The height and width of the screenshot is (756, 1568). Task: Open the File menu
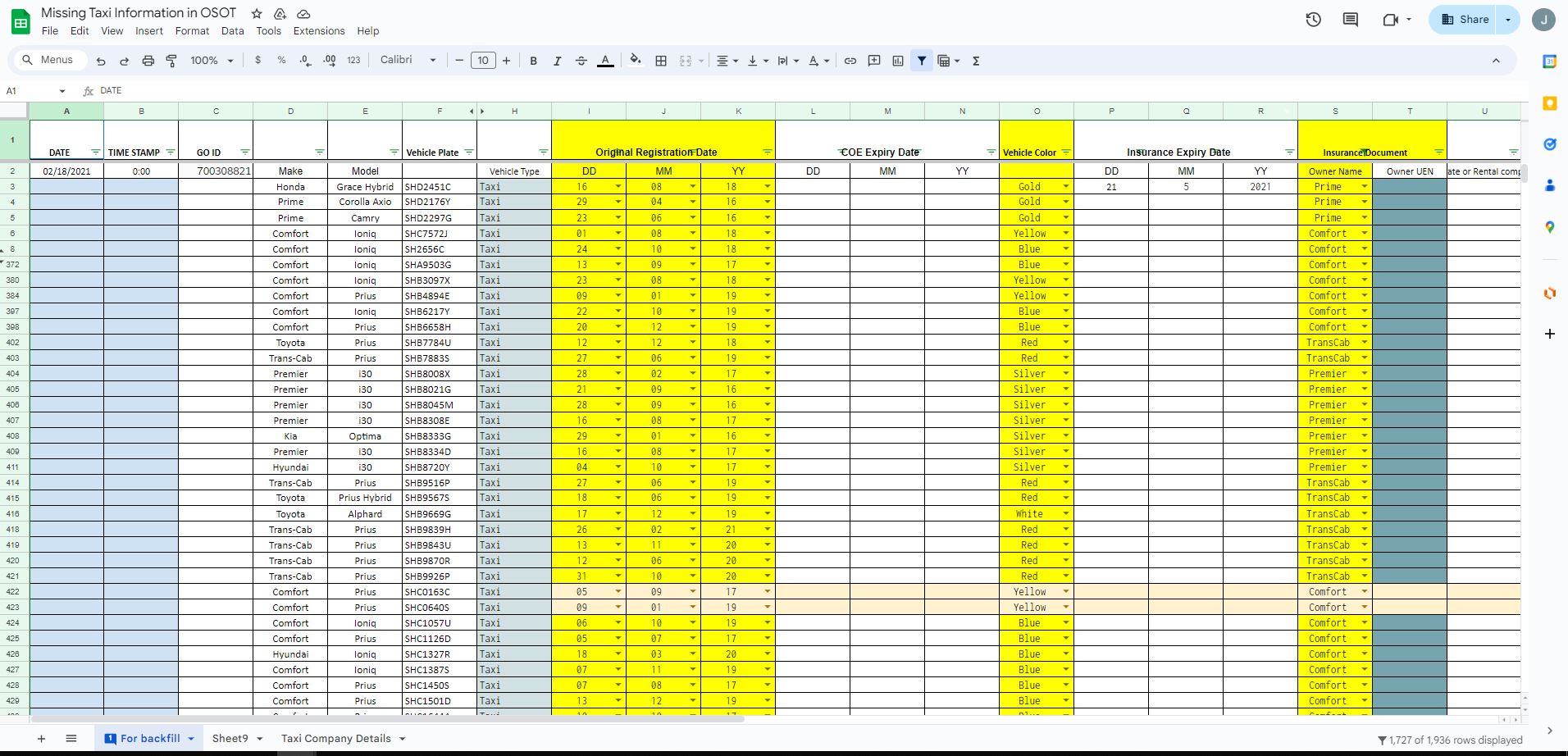[50, 31]
